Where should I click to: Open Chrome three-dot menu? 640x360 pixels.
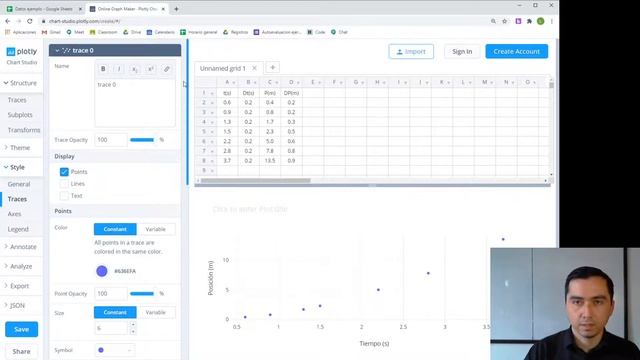[x=551, y=21]
